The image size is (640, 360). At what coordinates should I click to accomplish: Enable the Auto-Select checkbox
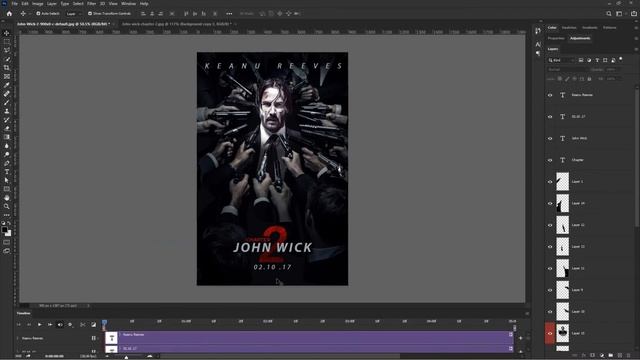(x=38, y=13)
